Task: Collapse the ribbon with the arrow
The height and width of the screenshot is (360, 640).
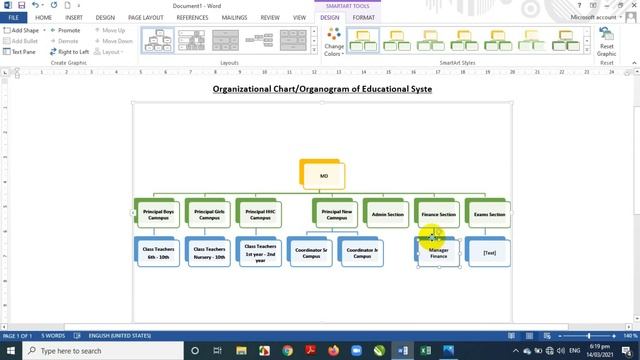Action: point(634,63)
